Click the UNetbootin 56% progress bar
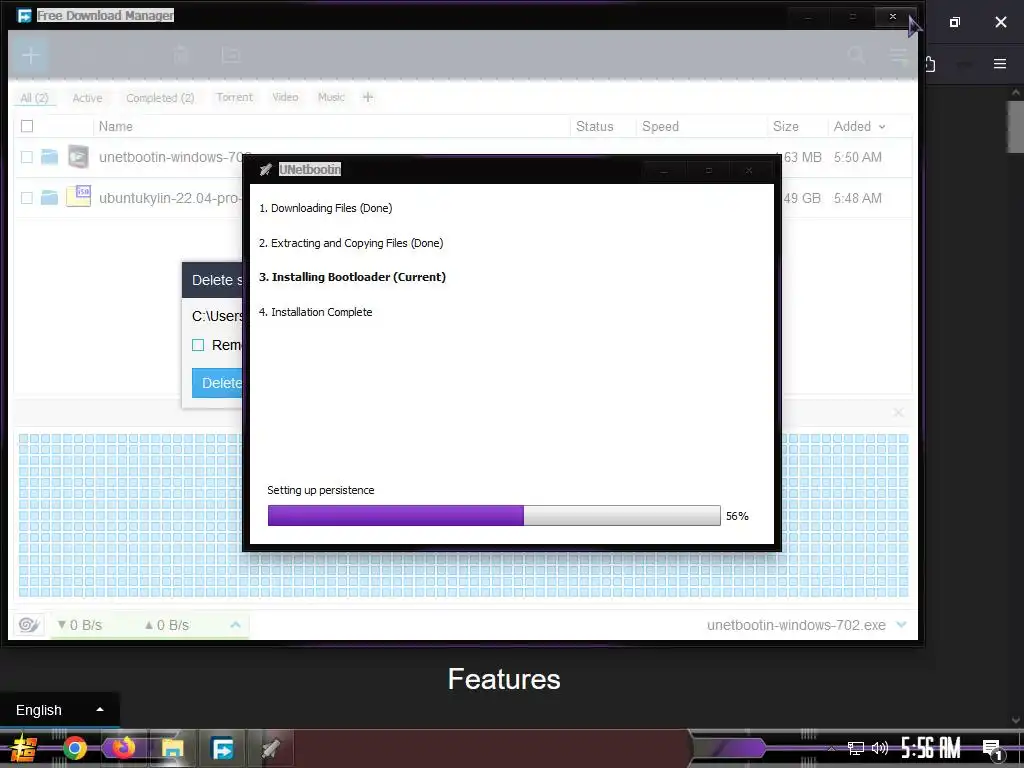Image resolution: width=1024 pixels, height=768 pixels. pyautogui.click(x=494, y=515)
